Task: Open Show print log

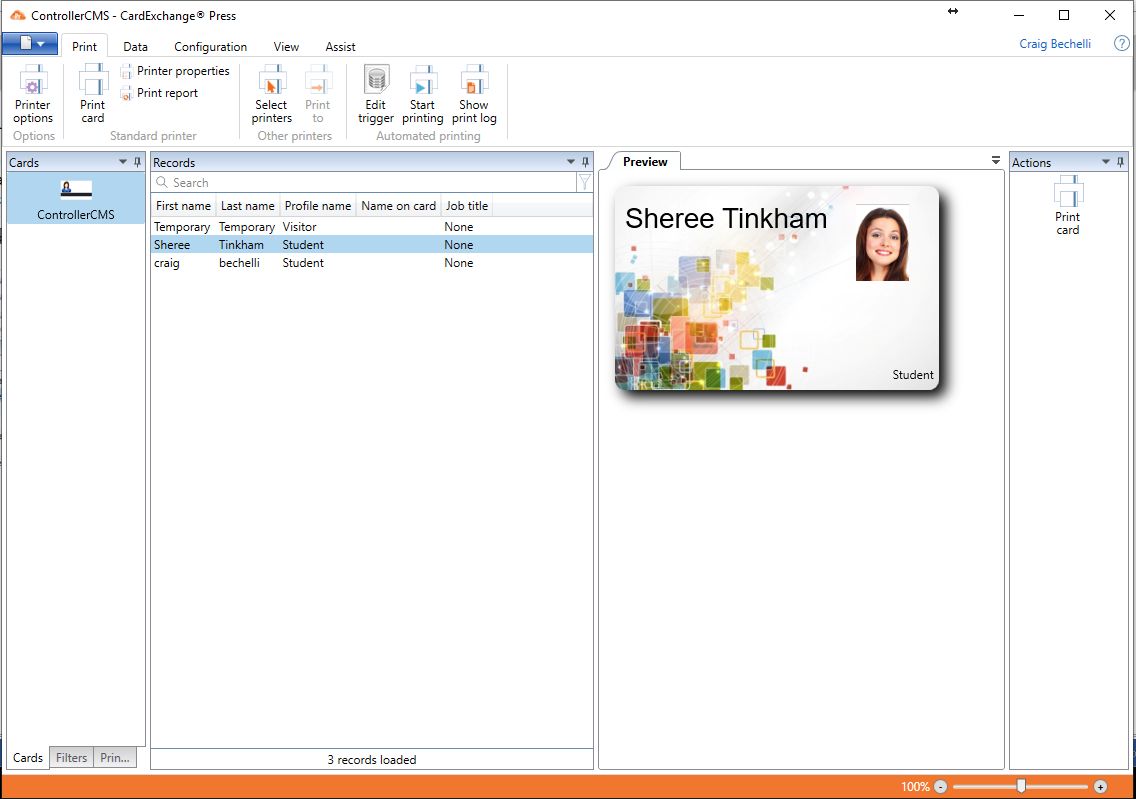Action: point(474,95)
